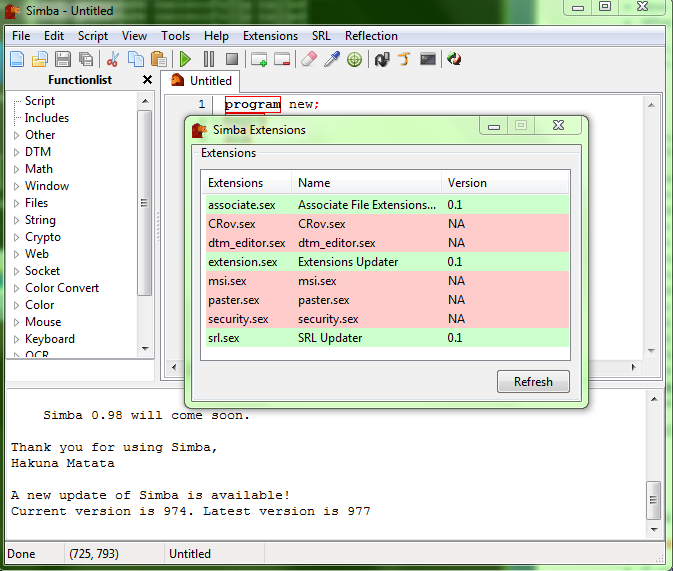Screen dimensions: 673x571
Task: Click the Functionlist scroll down arrow
Action: tap(145, 349)
